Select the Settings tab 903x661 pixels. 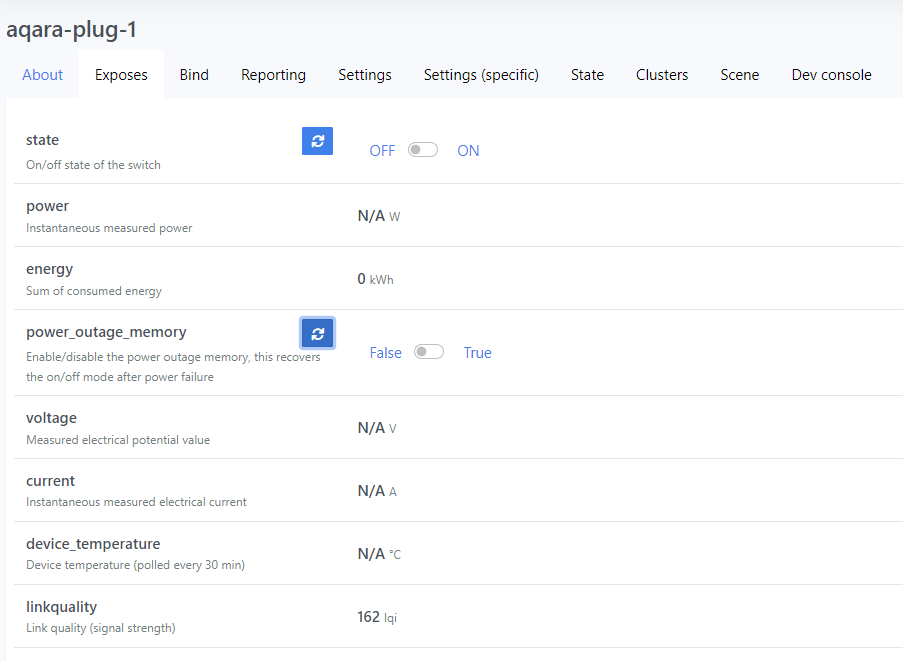pos(364,75)
